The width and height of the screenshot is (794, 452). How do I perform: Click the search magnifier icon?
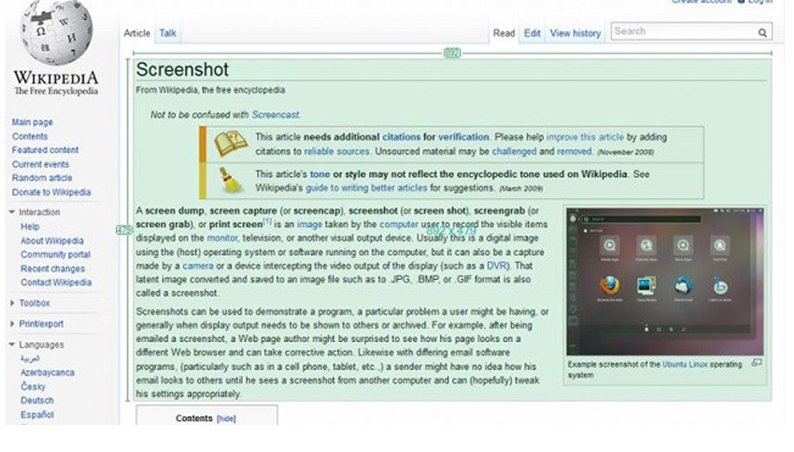coord(762,33)
